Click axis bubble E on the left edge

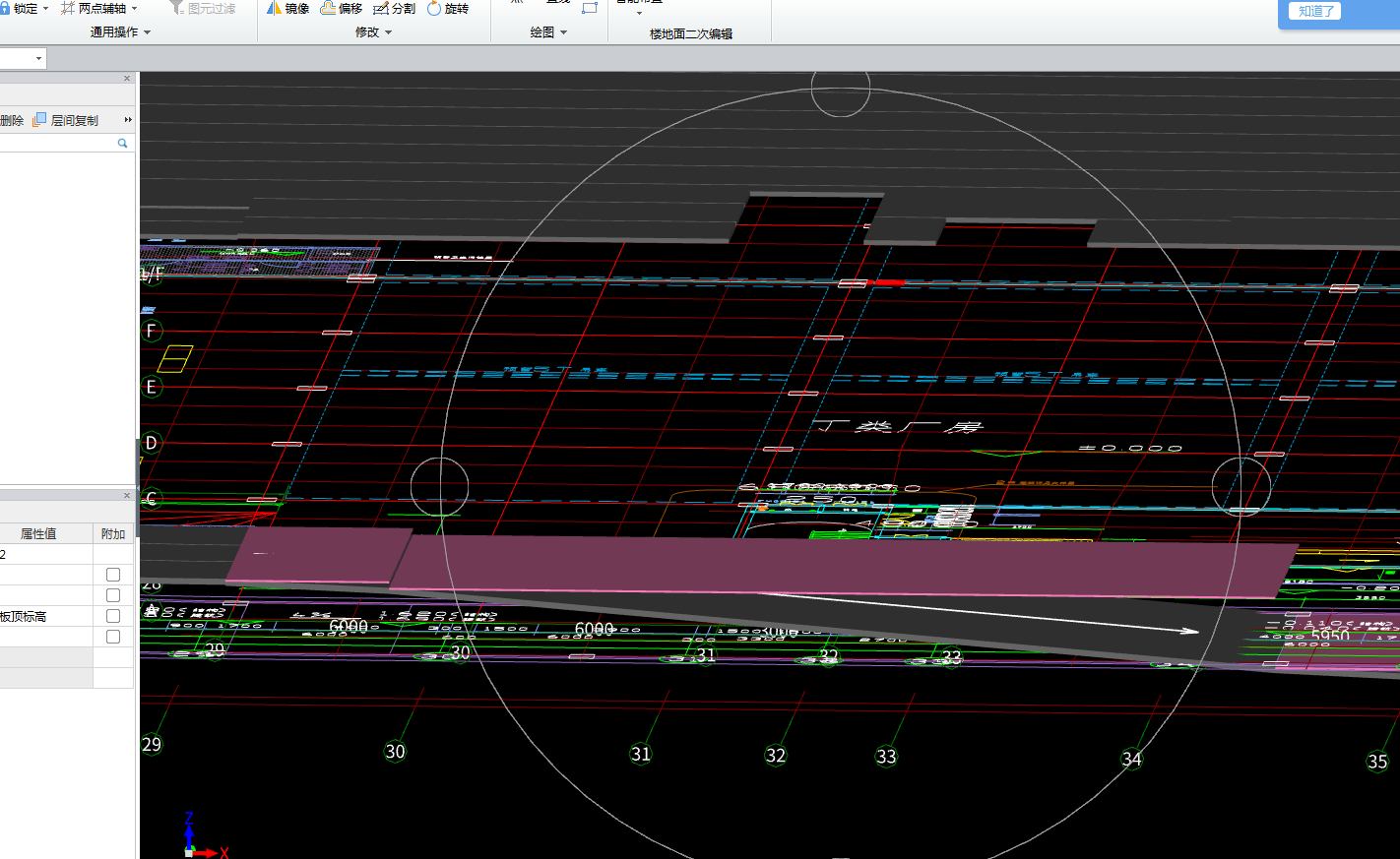(152, 387)
